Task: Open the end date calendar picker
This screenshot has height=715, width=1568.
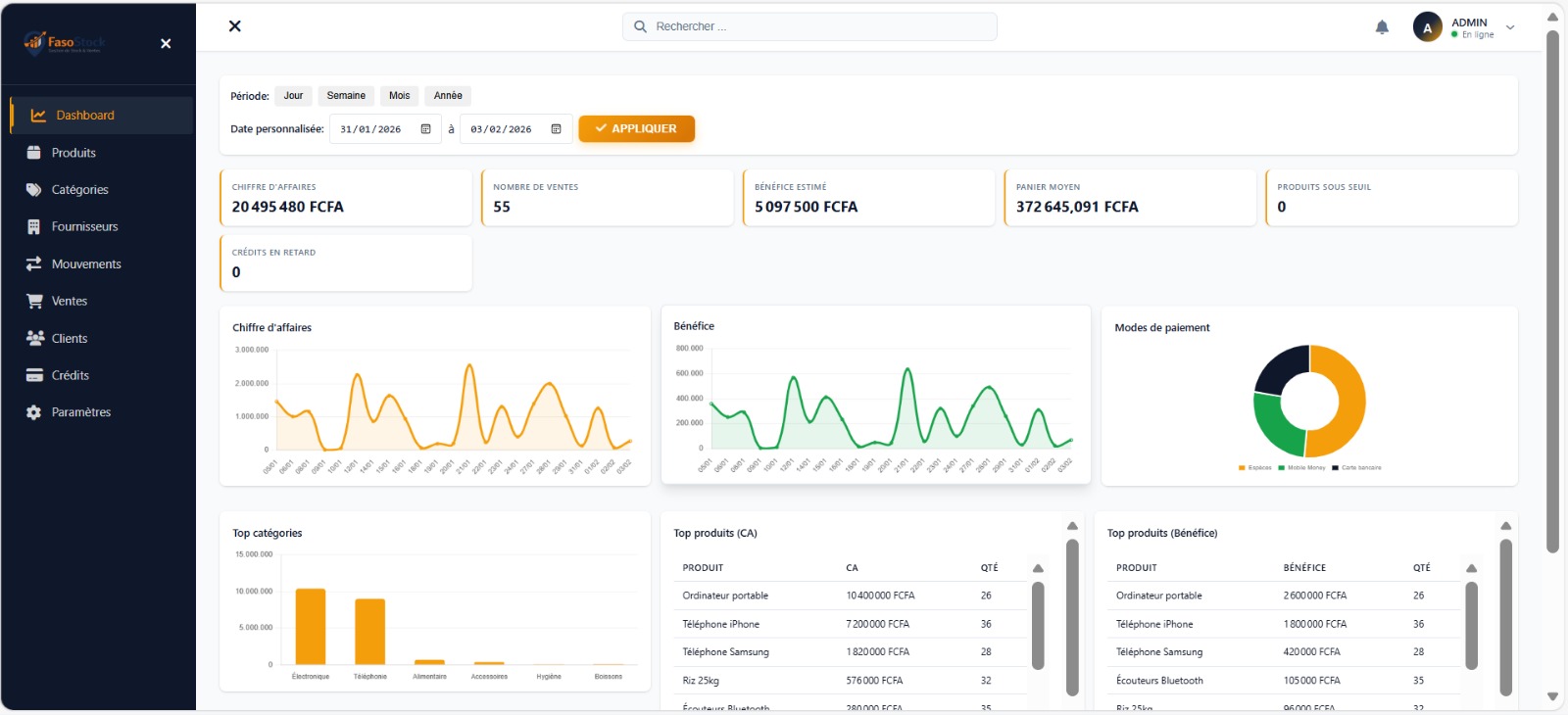Action: 556,129
